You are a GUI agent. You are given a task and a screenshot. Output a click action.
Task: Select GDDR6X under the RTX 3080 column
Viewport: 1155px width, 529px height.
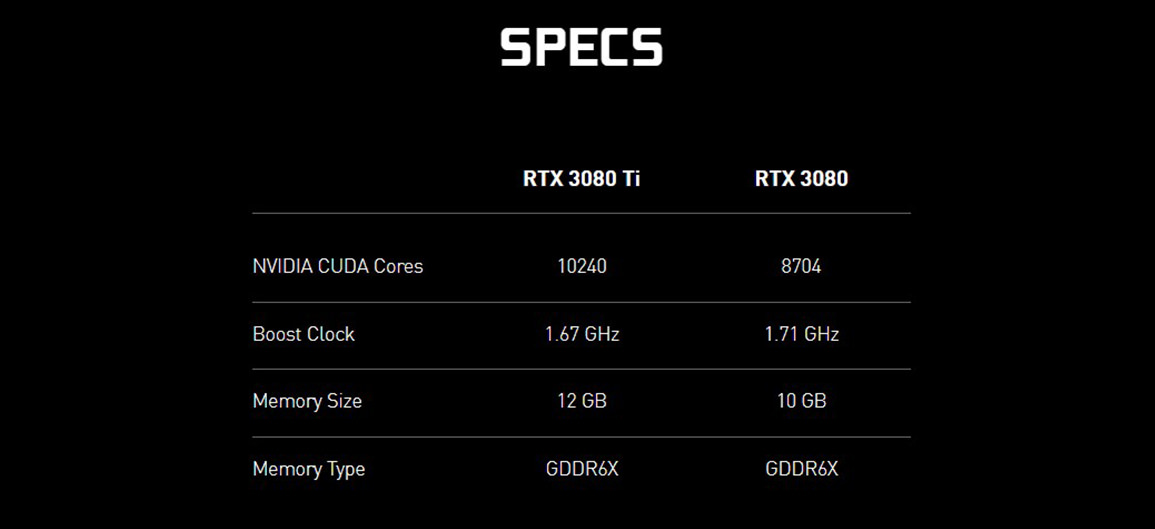point(801,469)
